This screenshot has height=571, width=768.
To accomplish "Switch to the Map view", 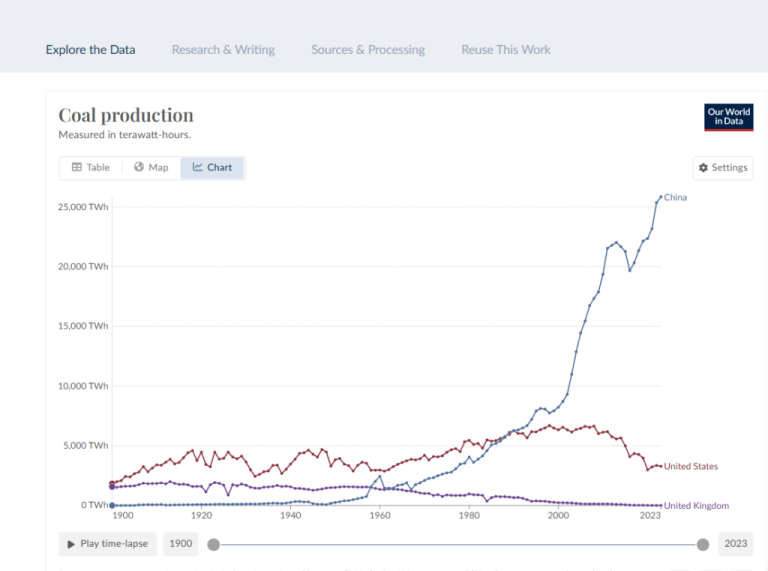I will tap(151, 167).
